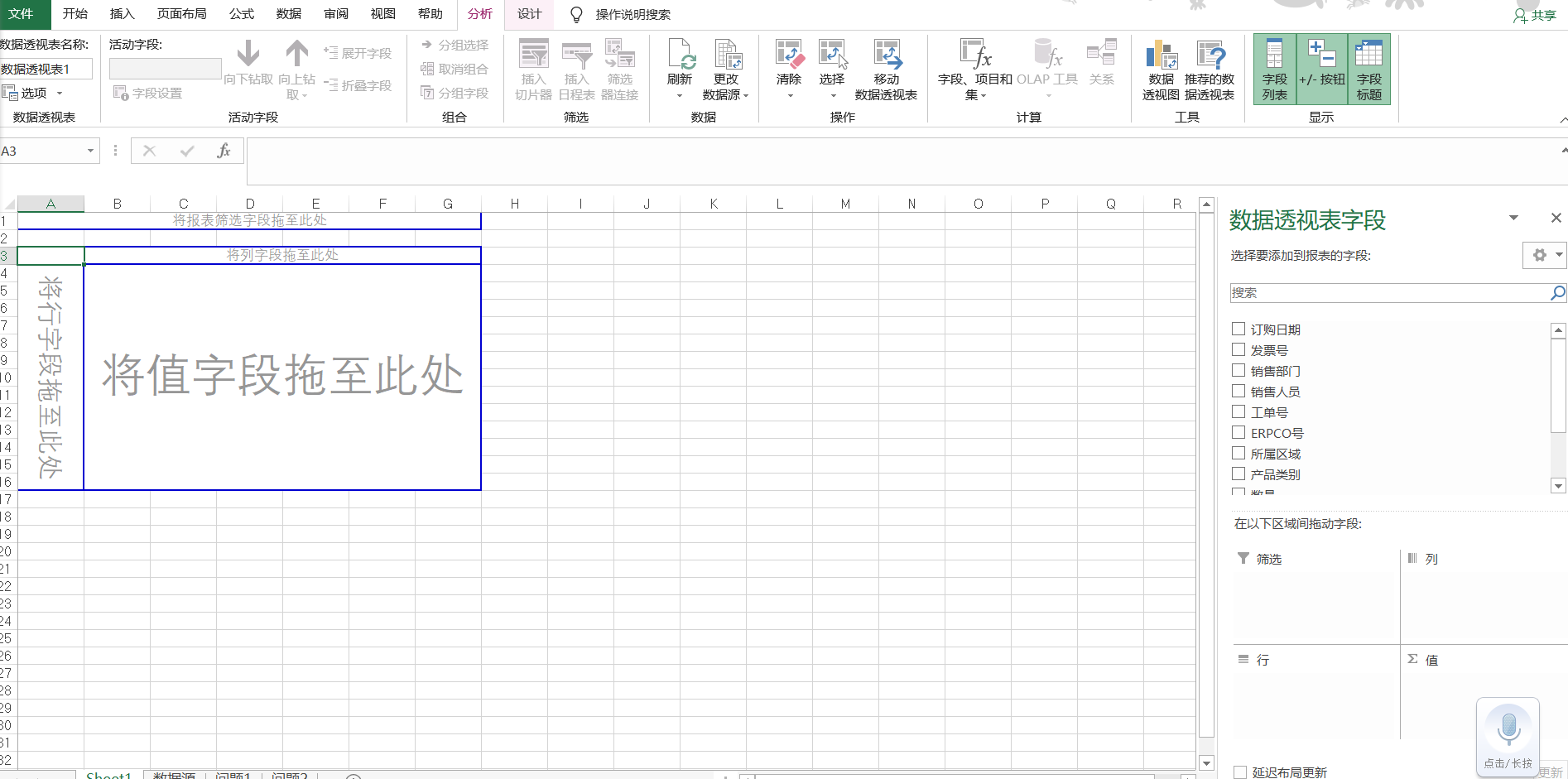
Task: Click the 操作说明搜索 lightbulb icon
Action: click(x=576, y=14)
